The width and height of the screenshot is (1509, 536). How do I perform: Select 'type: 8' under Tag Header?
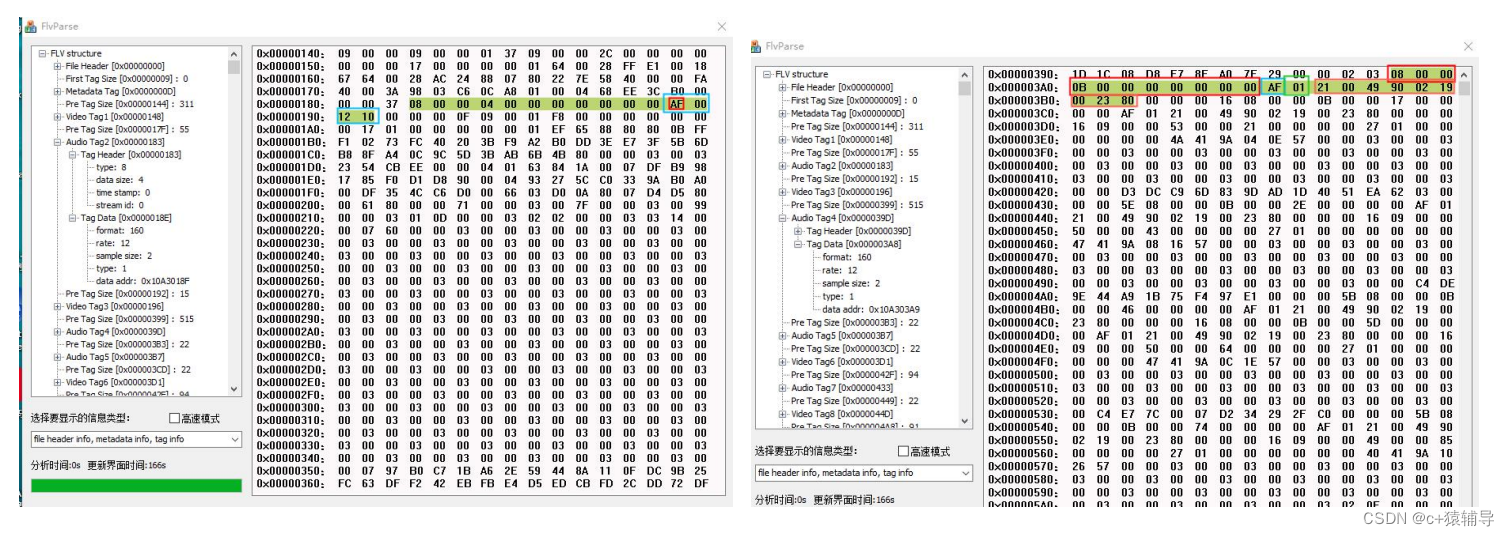(111, 167)
